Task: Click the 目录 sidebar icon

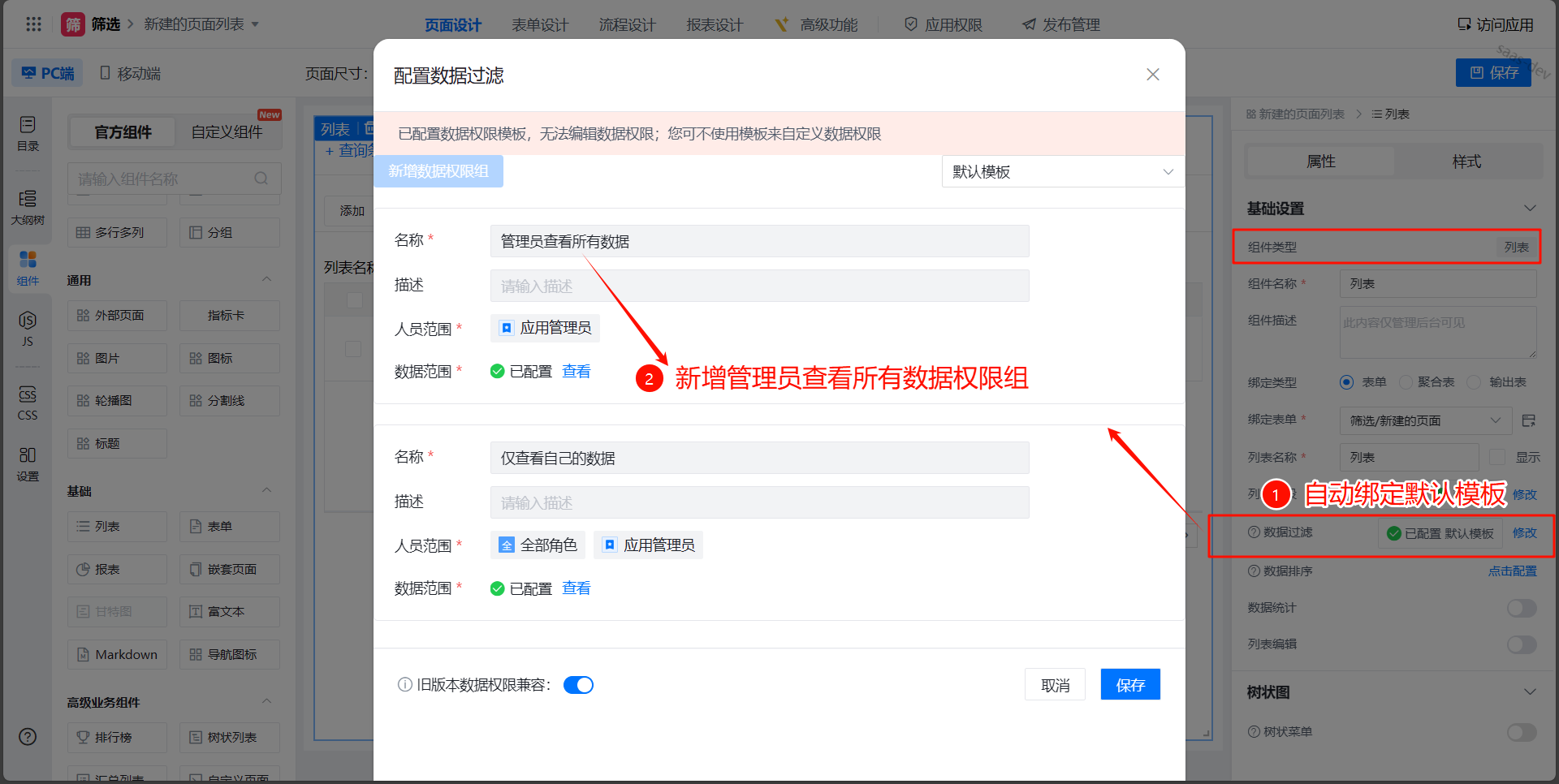Action: click(28, 133)
